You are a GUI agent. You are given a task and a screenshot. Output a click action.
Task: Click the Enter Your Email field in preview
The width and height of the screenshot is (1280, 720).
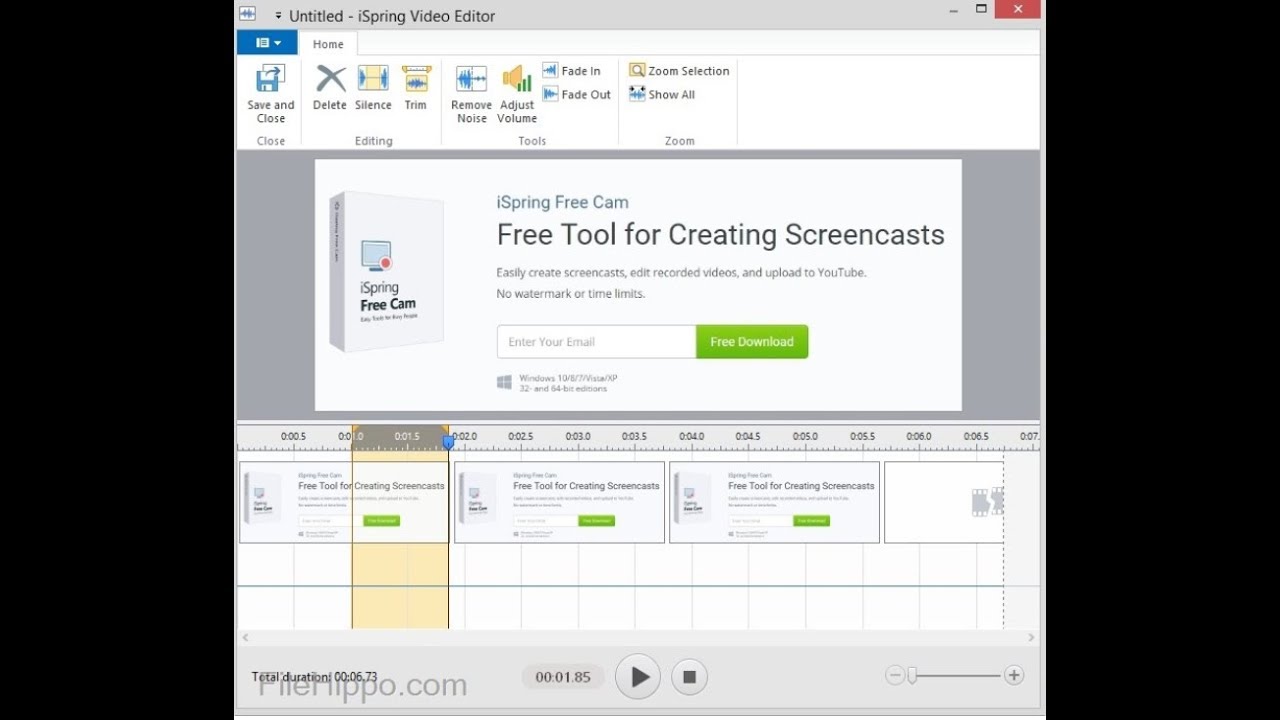coord(596,342)
